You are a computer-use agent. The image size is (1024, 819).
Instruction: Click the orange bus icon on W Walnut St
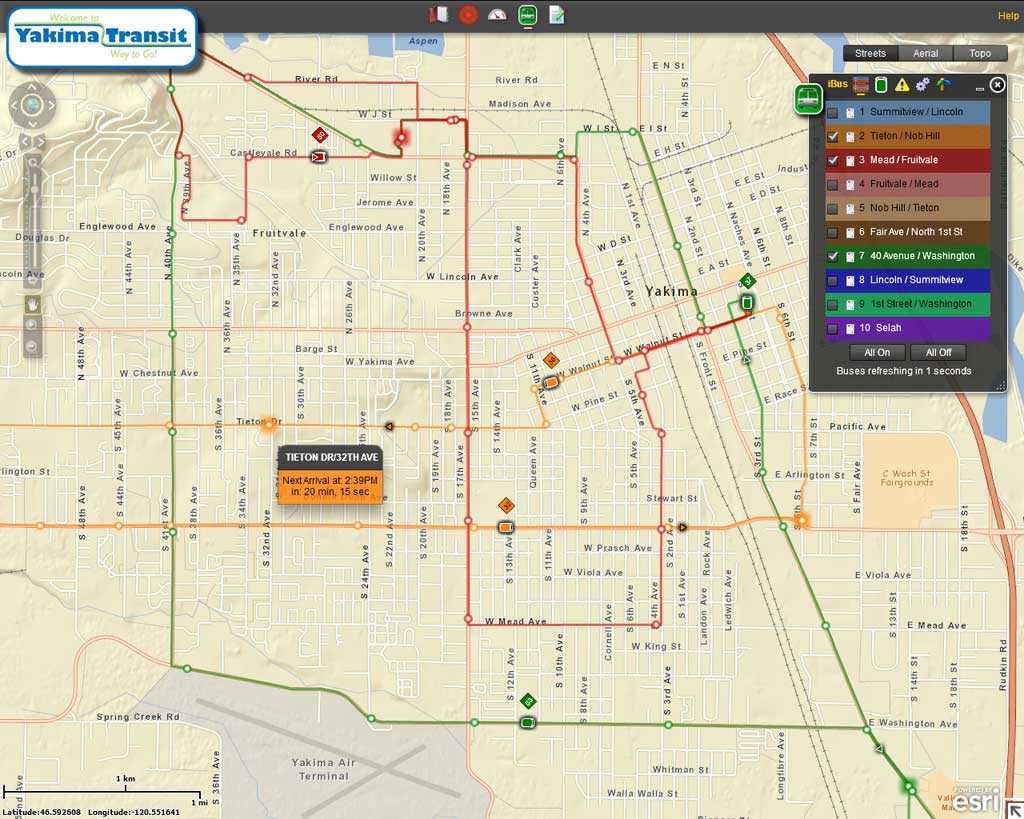pos(551,381)
